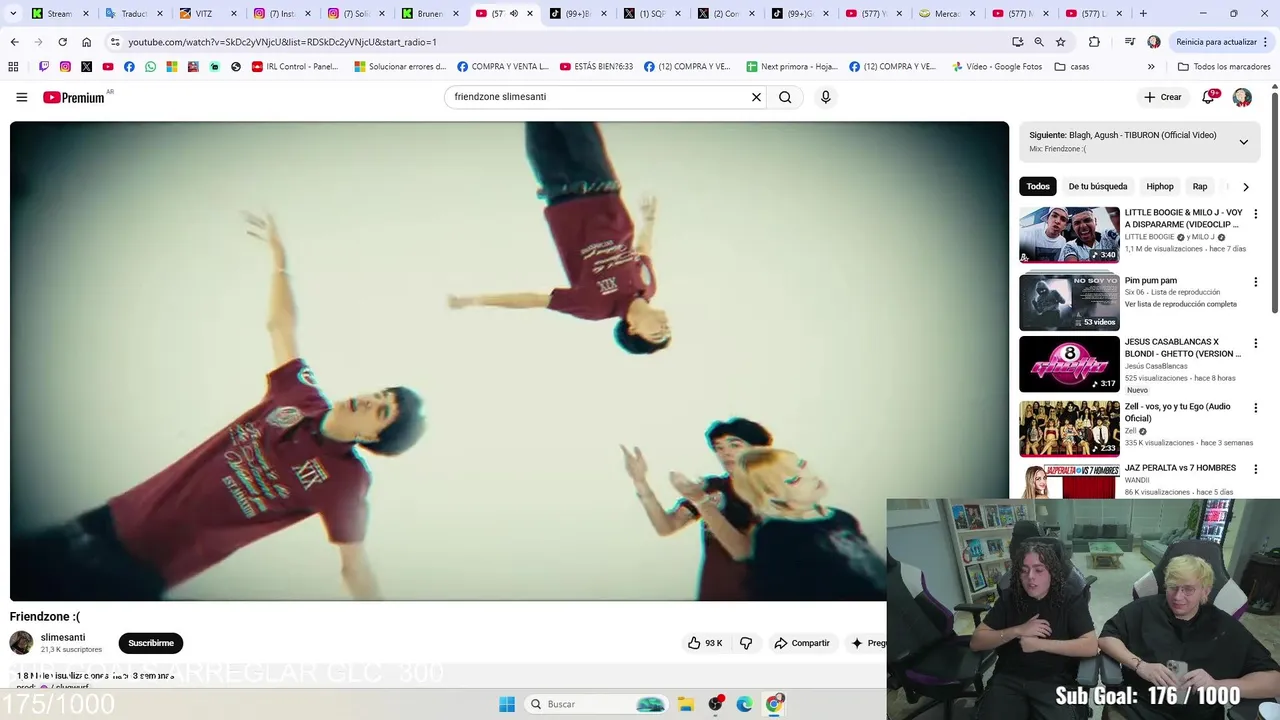
Task: Bookmark this page with the star icon
Action: (x=1061, y=42)
